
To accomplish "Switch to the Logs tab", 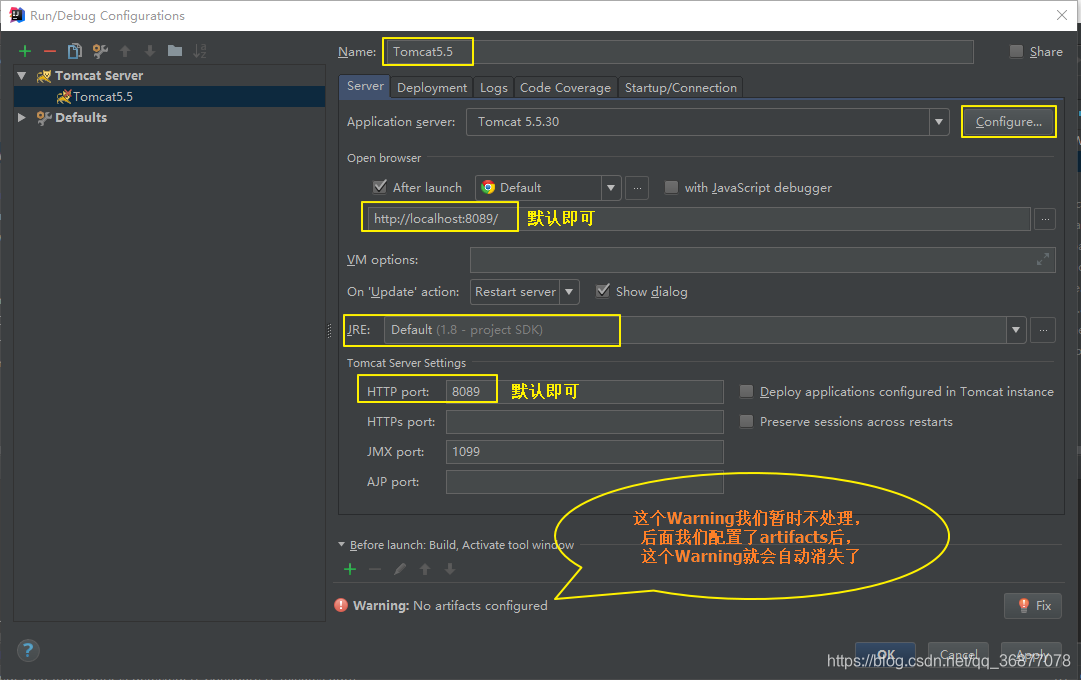I will point(494,88).
